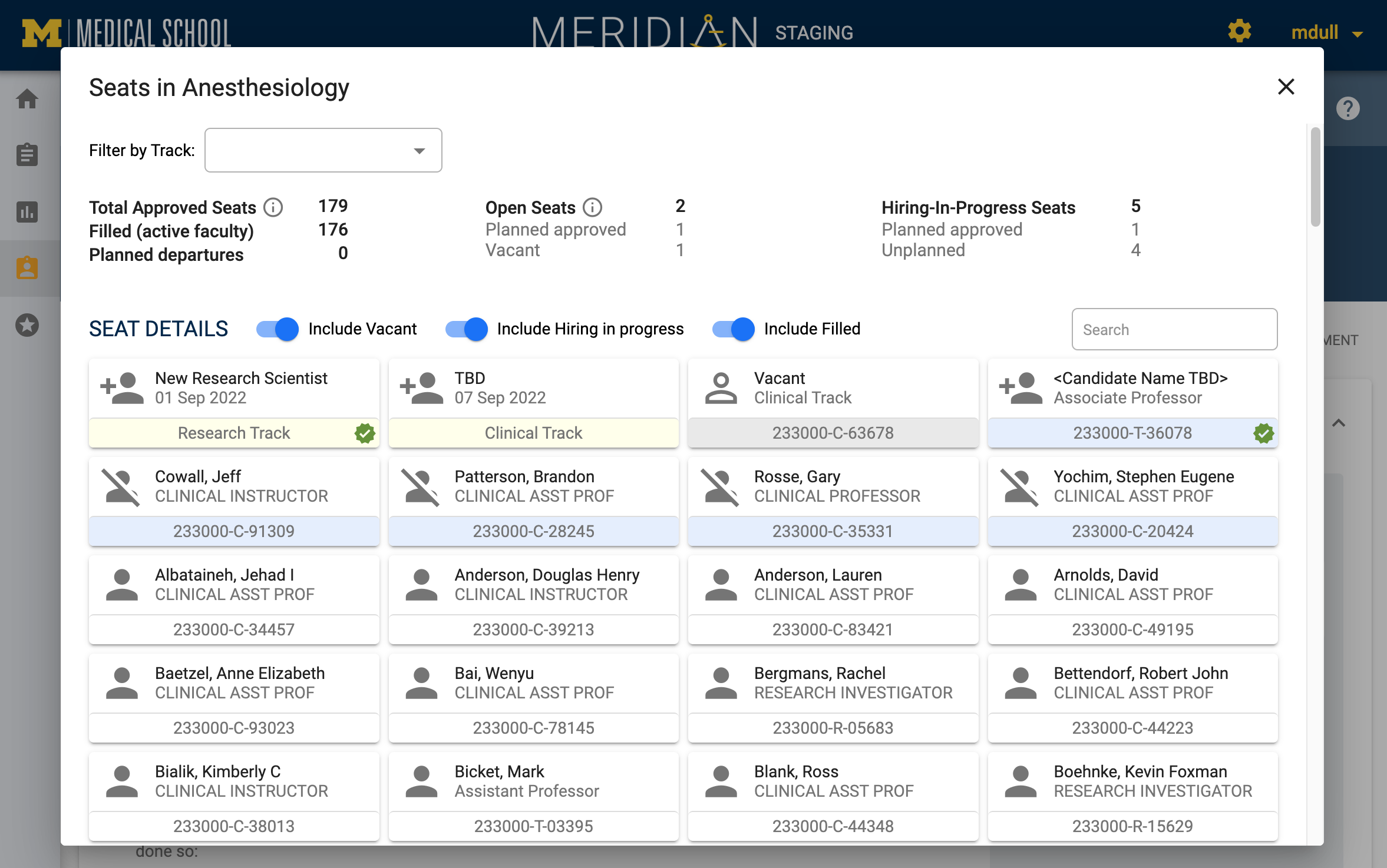The image size is (1387, 868).
Task: Open the bar chart reports icon
Action: (27, 211)
